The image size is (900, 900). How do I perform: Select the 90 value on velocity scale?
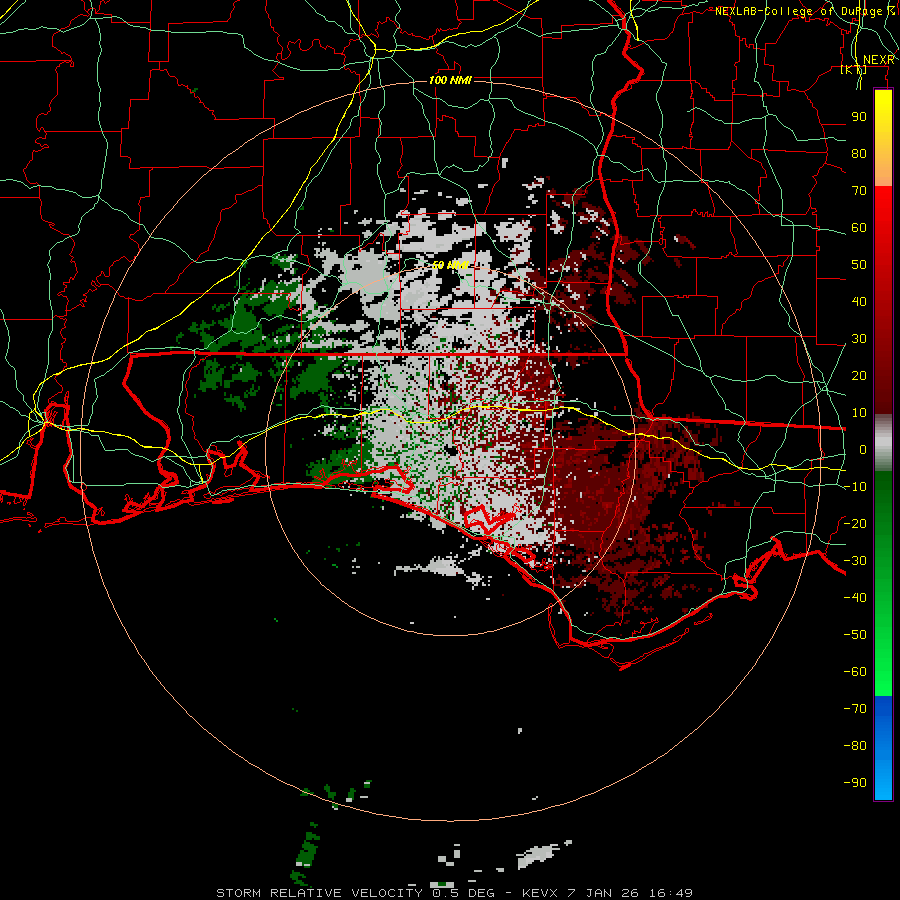click(x=859, y=117)
